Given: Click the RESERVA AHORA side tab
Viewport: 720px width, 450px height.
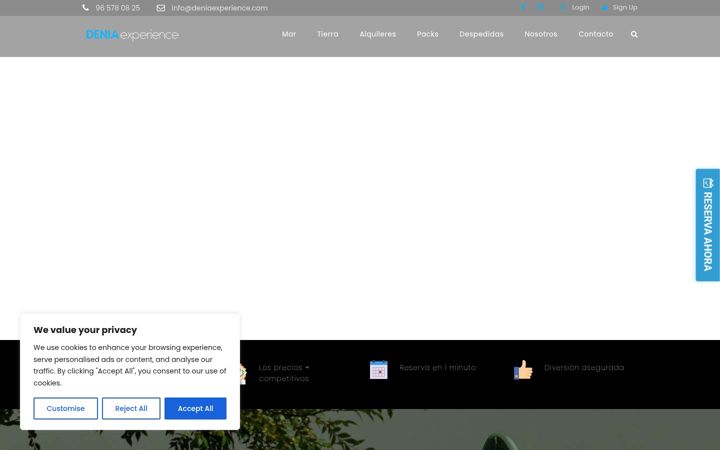Looking at the screenshot, I should [x=708, y=225].
